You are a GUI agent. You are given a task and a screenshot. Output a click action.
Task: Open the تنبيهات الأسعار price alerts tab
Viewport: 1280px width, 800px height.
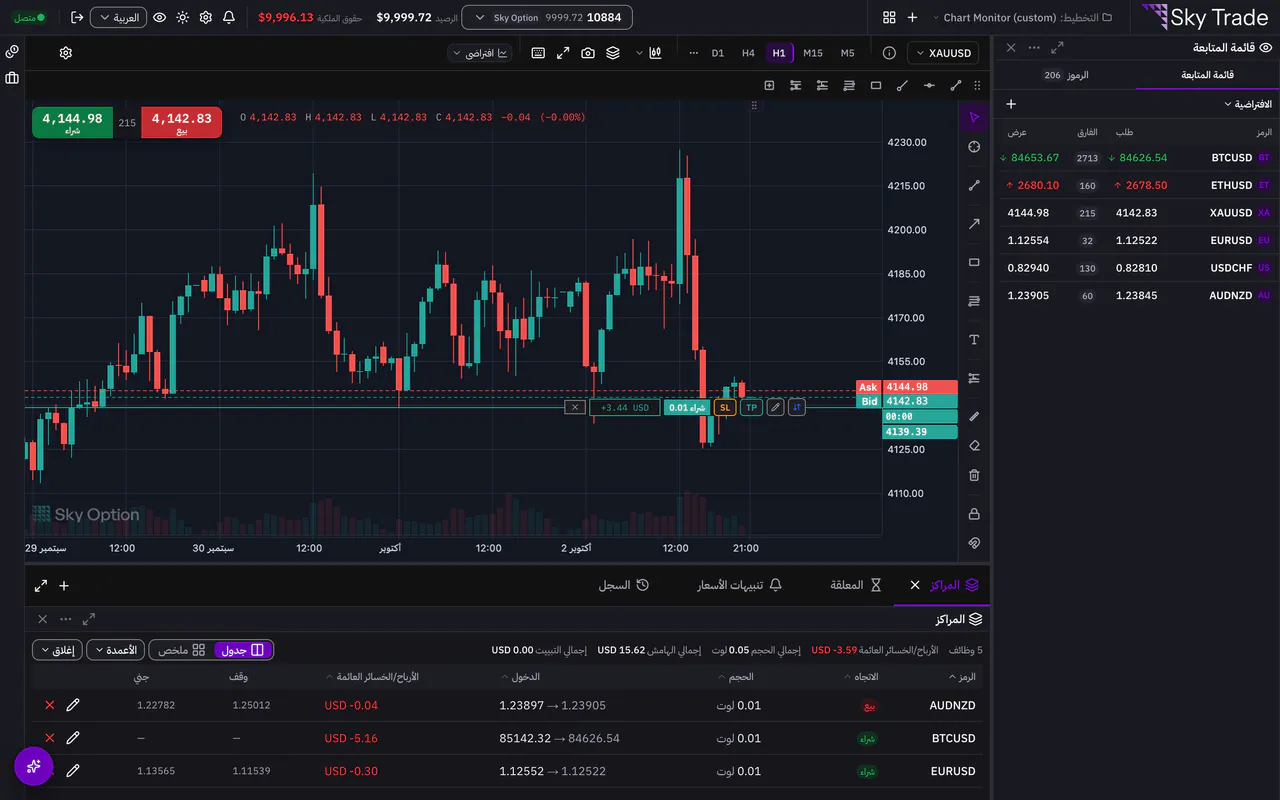[739, 585]
